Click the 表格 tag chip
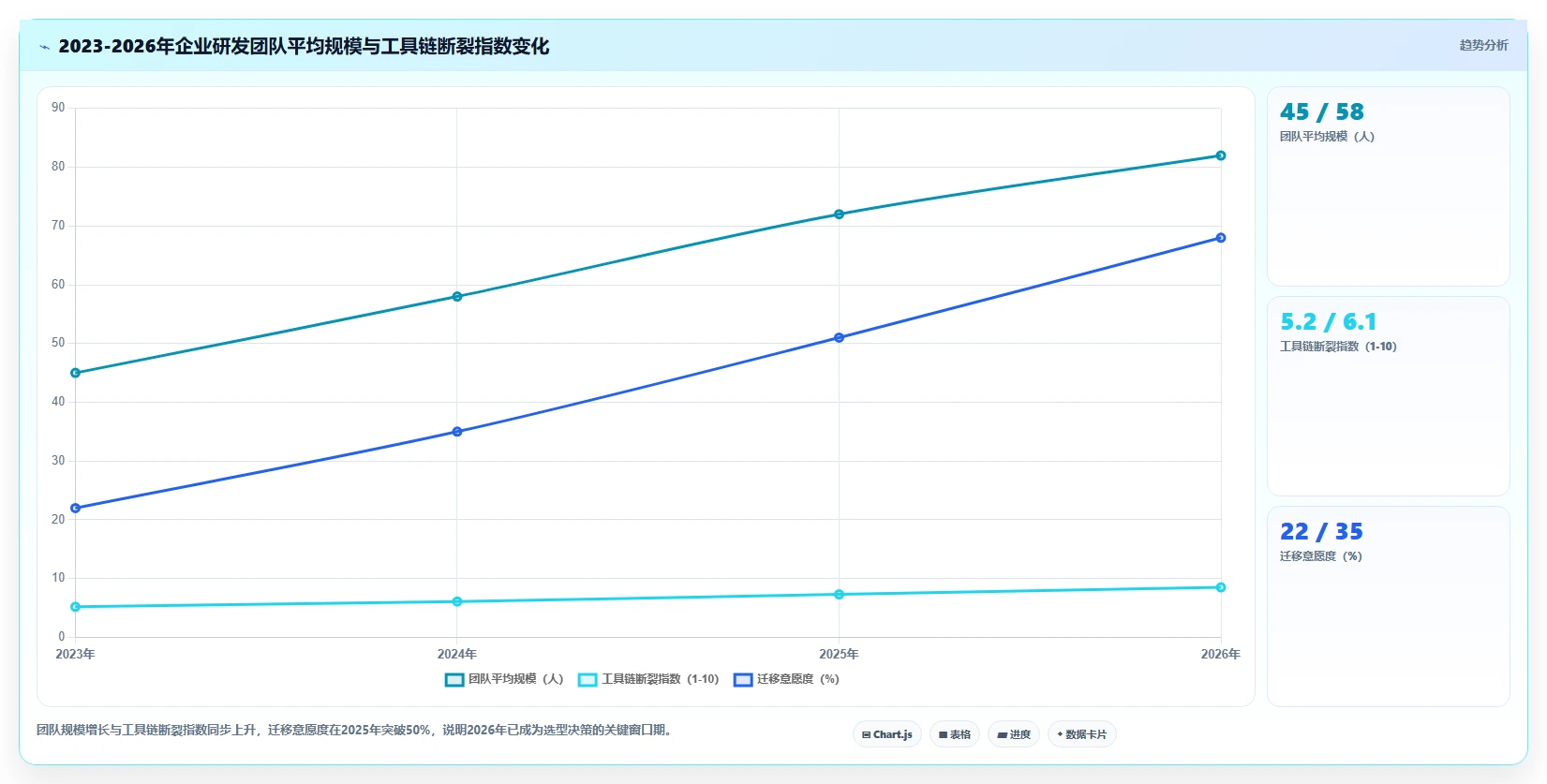The image size is (1547, 784). click(955, 734)
